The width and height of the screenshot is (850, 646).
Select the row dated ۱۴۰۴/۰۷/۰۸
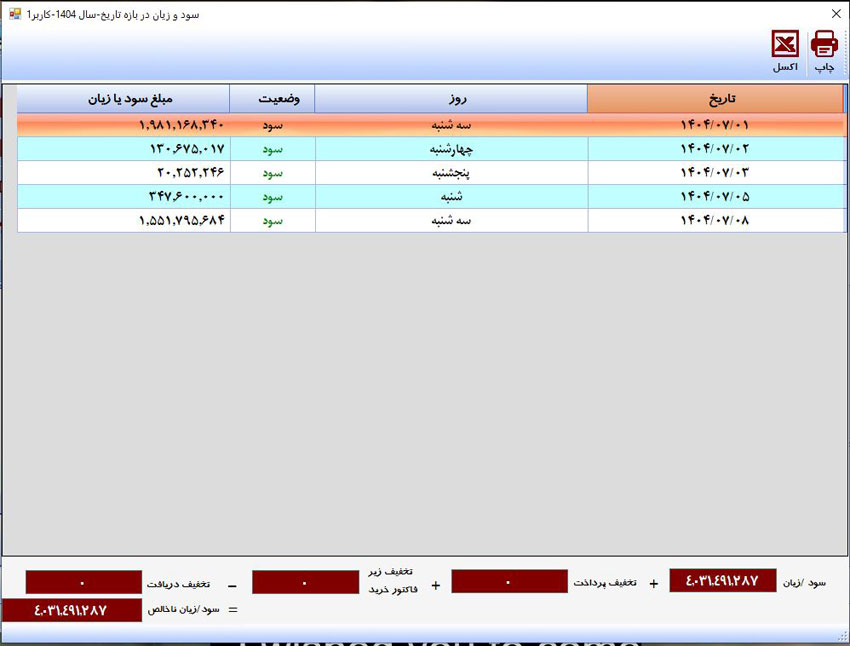pyautogui.click(x=432, y=220)
